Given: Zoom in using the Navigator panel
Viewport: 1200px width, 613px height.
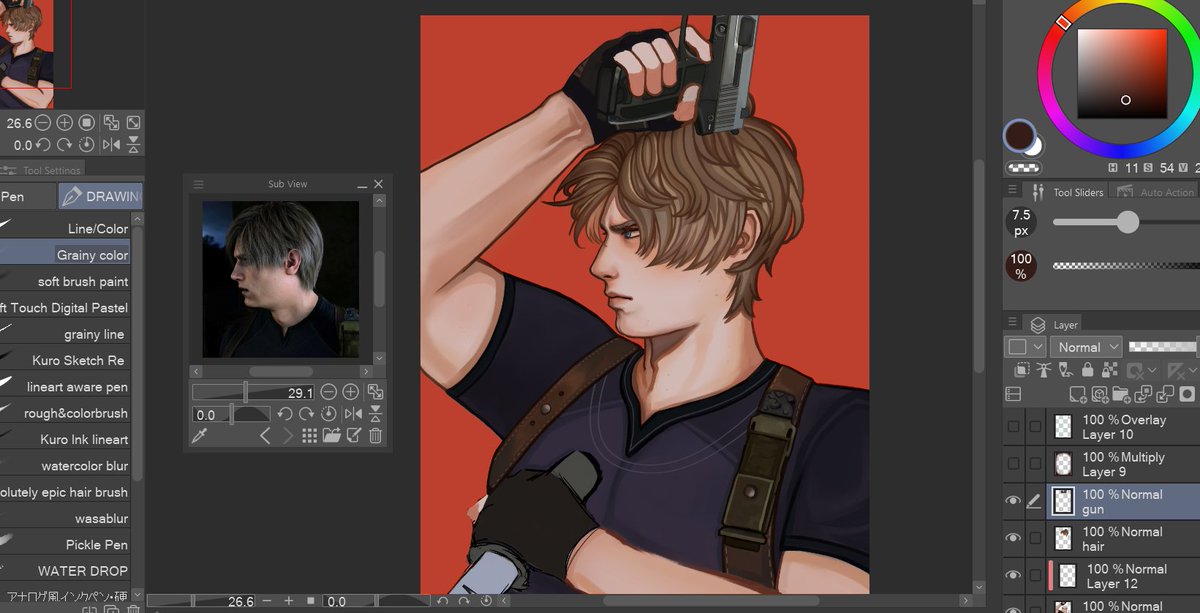Looking at the screenshot, I should [64, 123].
